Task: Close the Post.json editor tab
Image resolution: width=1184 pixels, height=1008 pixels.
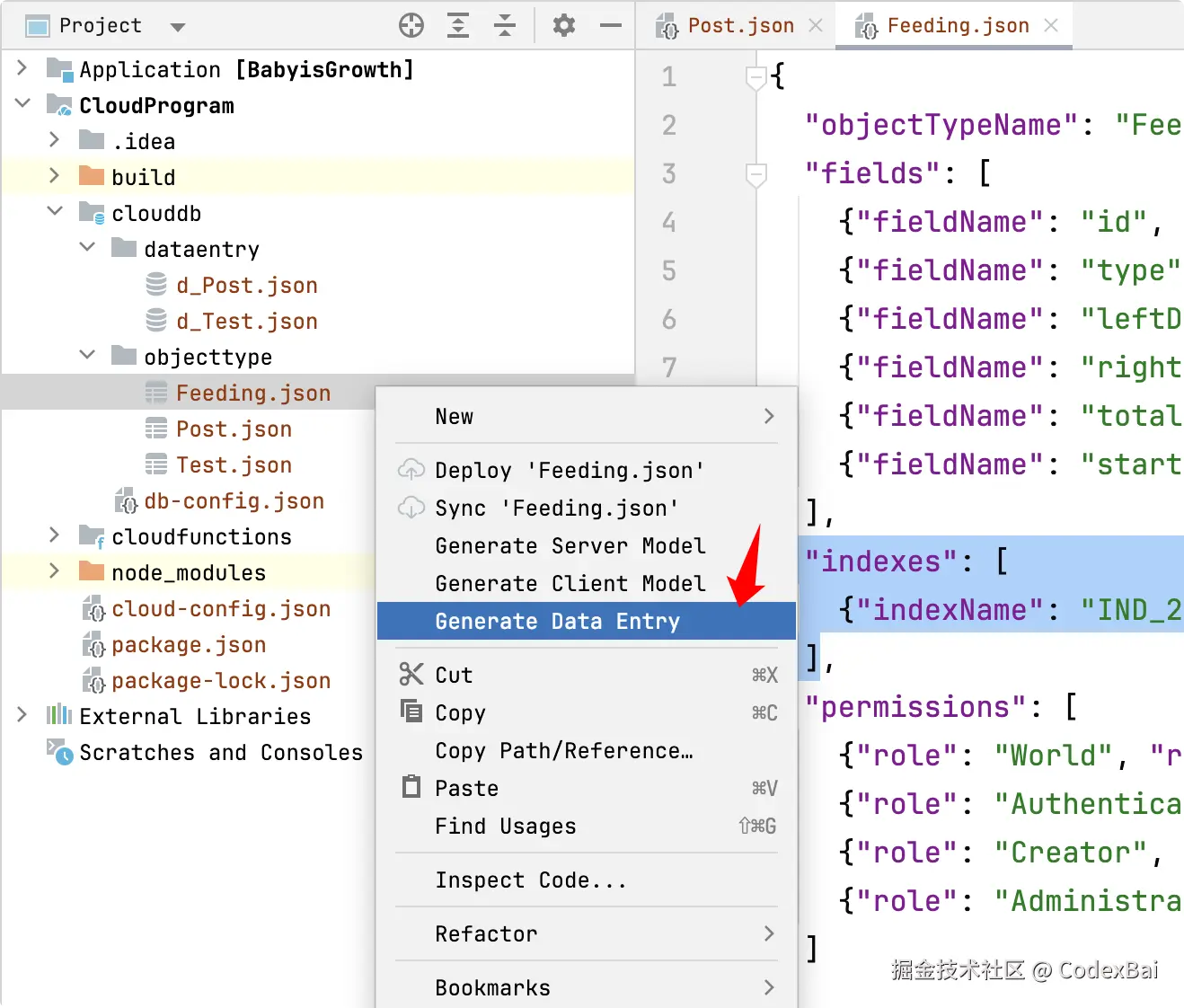Action: click(816, 25)
